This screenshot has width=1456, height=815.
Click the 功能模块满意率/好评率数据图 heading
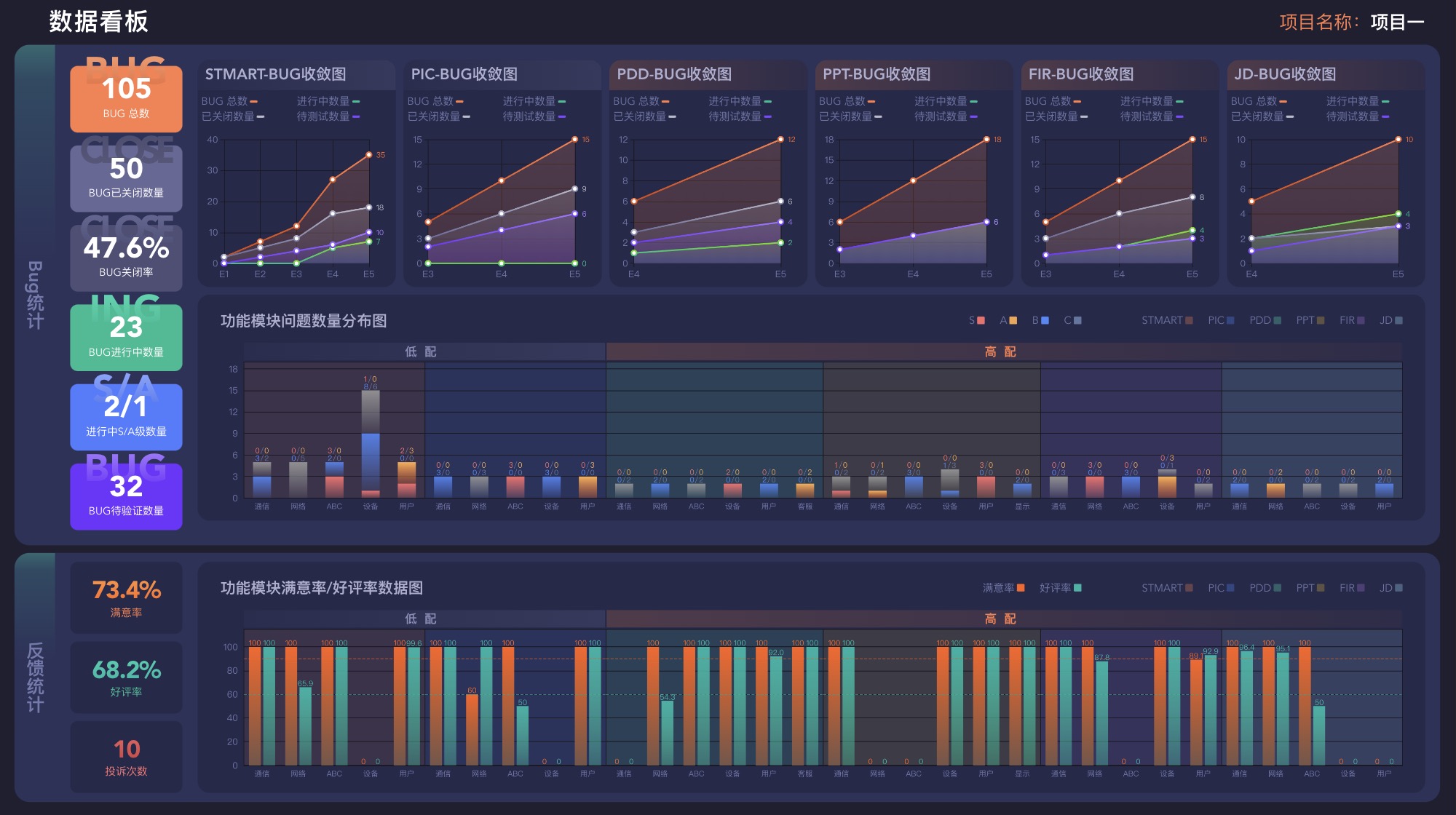pyautogui.click(x=322, y=588)
